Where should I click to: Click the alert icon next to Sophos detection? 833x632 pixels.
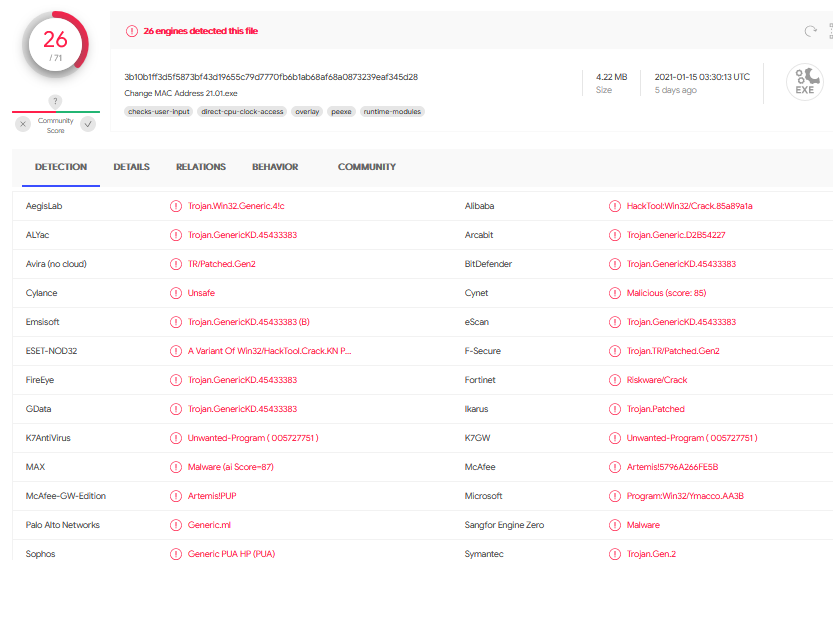tap(176, 554)
